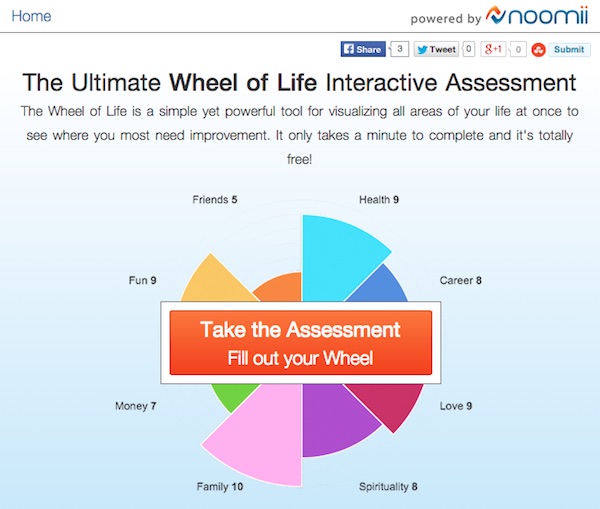Image resolution: width=600 pixels, height=509 pixels.
Task: Click the green Money wheel segment
Action: (x=232, y=396)
